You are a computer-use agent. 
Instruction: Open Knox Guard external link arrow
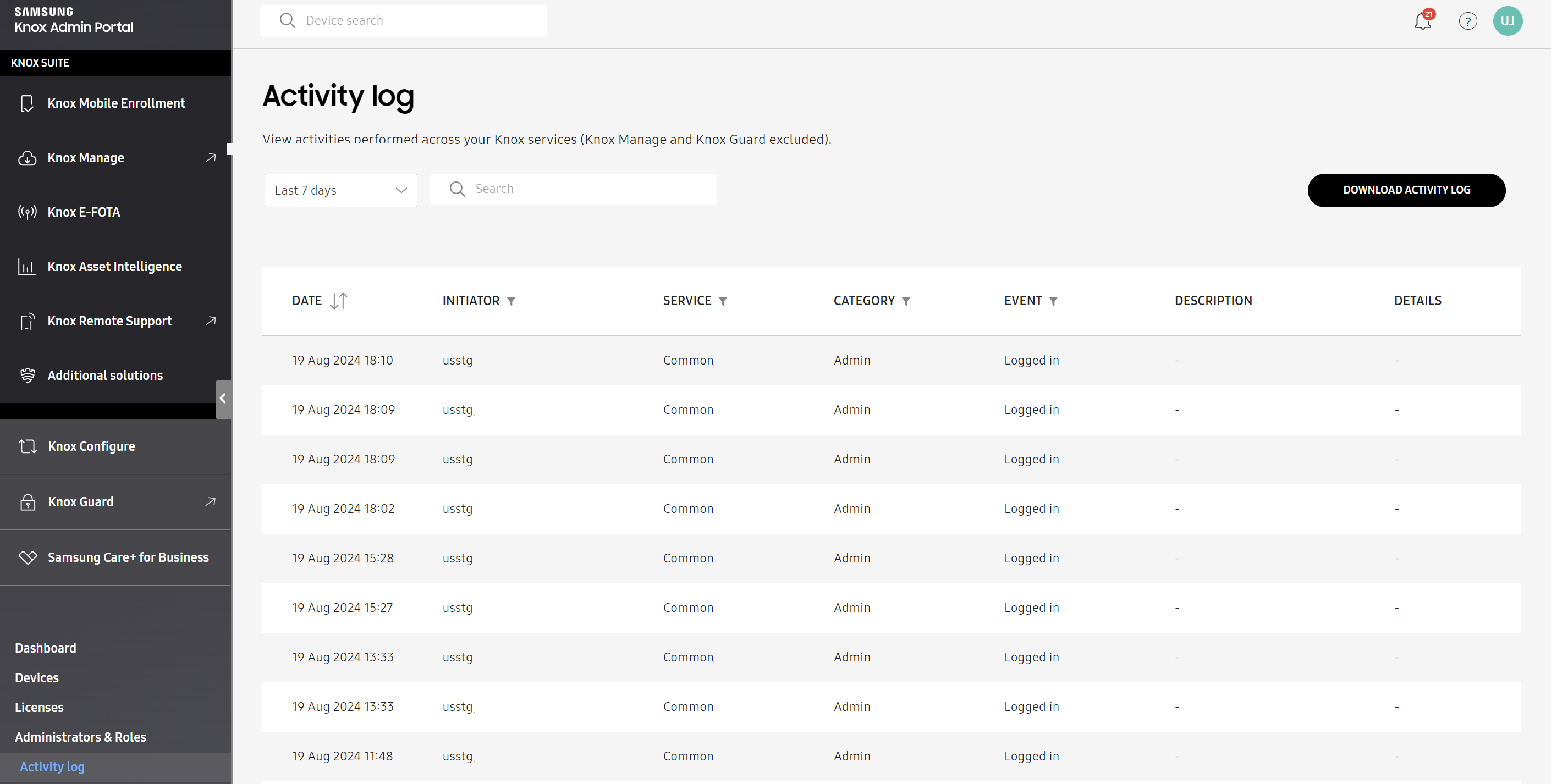[210, 502]
